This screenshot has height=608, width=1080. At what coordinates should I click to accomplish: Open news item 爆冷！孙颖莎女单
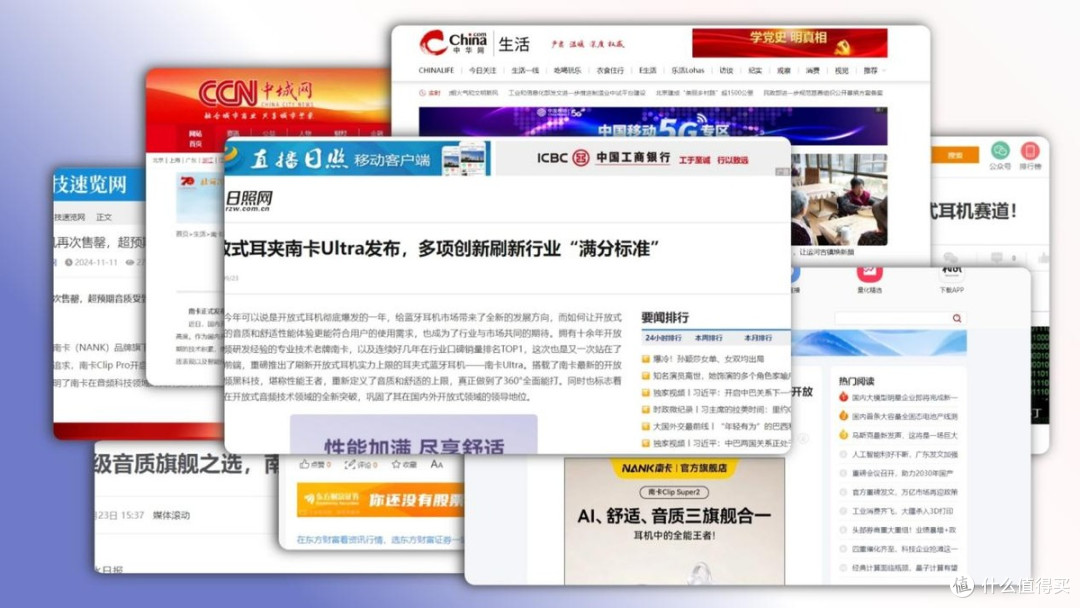(707, 359)
